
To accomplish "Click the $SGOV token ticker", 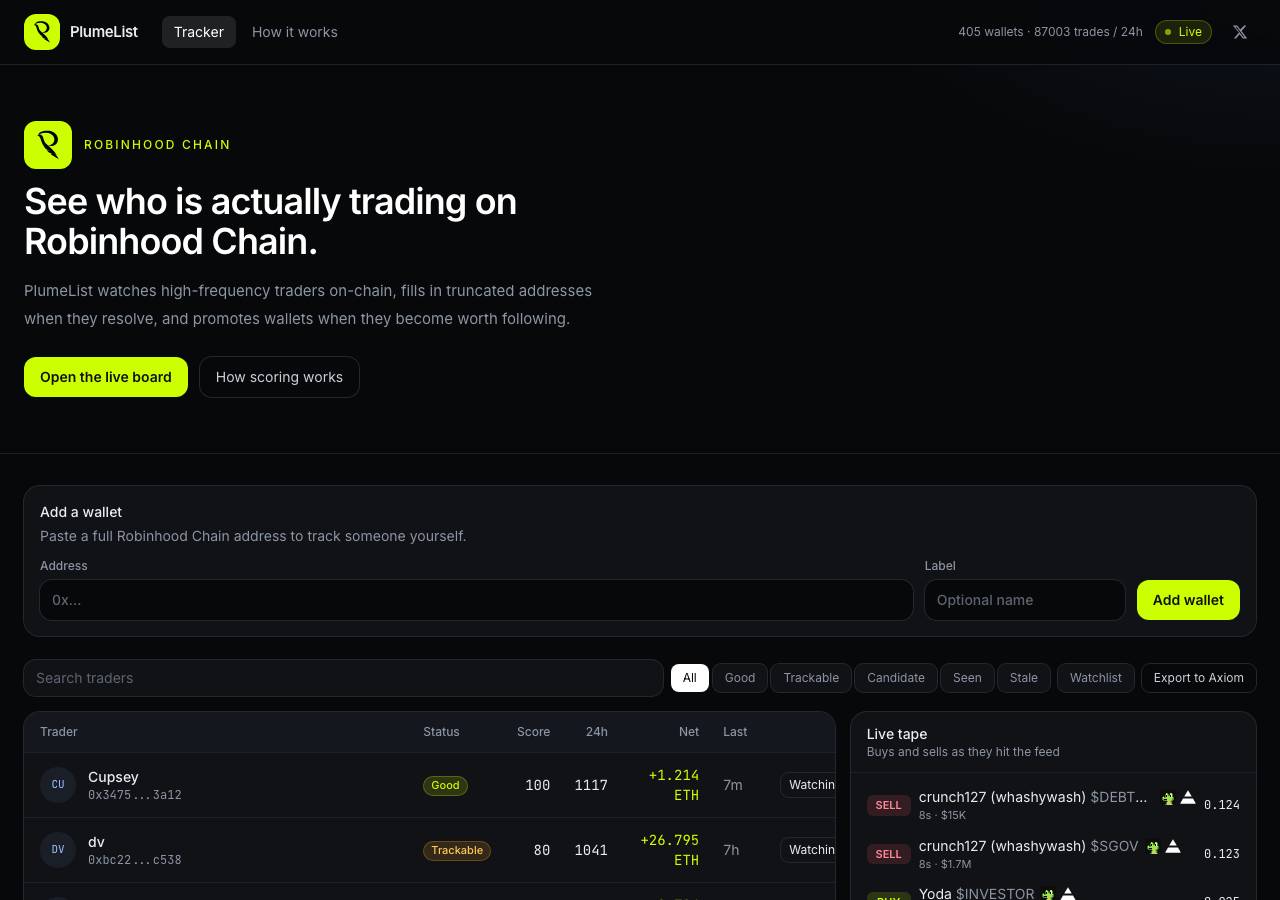I will (1114, 846).
